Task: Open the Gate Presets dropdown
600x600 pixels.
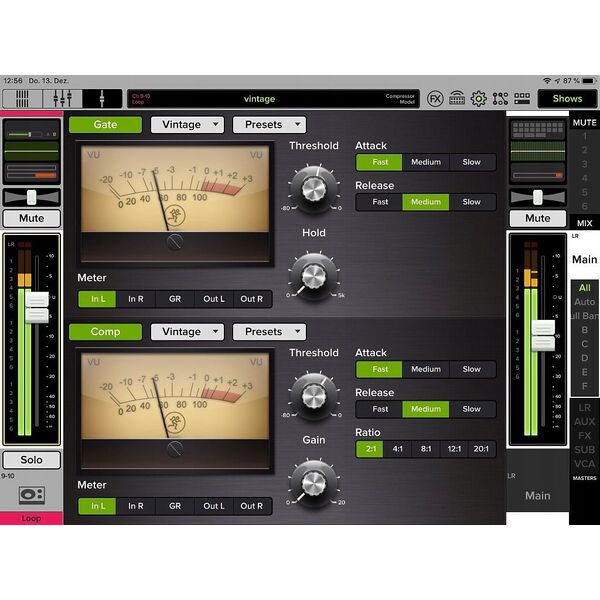Action: [x=269, y=125]
